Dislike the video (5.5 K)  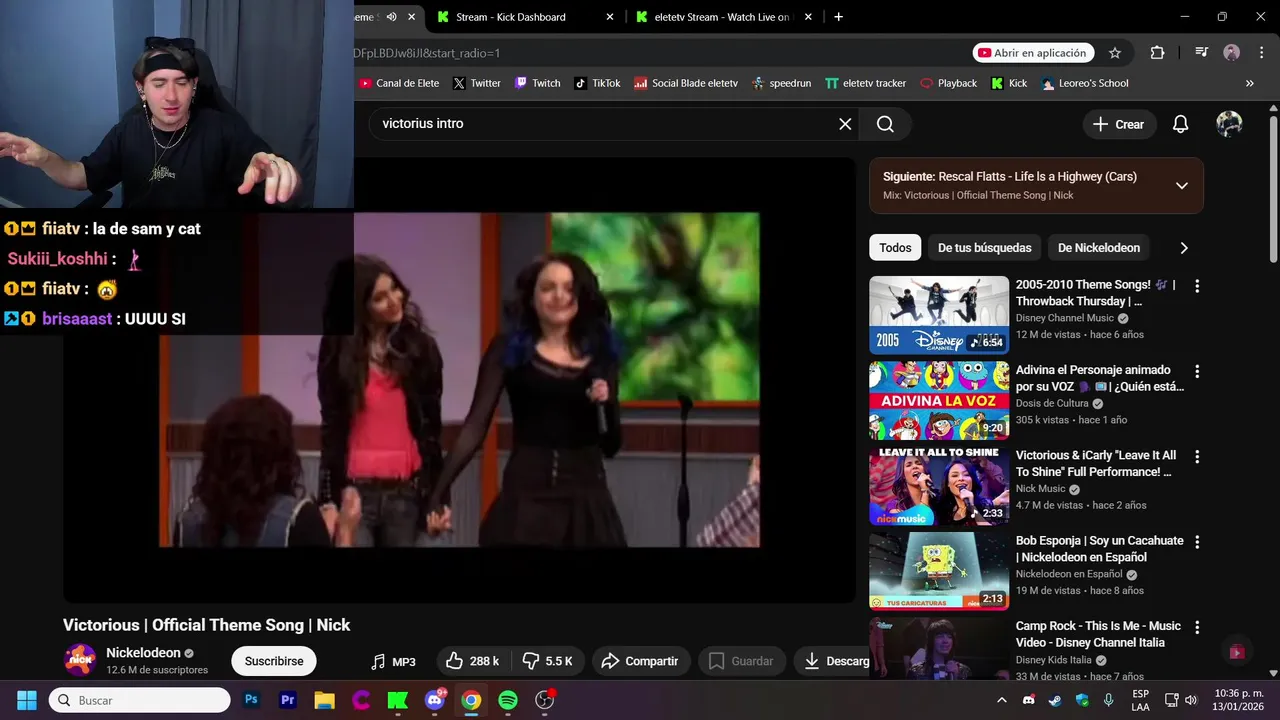[x=548, y=661]
